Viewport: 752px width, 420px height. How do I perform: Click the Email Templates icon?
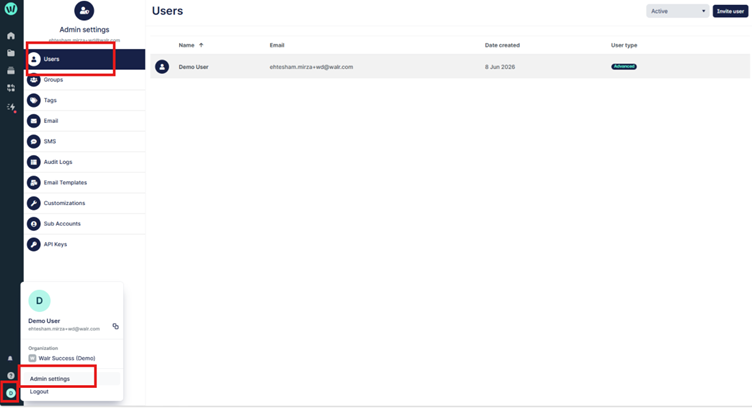pyautogui.click(x=34, y=183)
